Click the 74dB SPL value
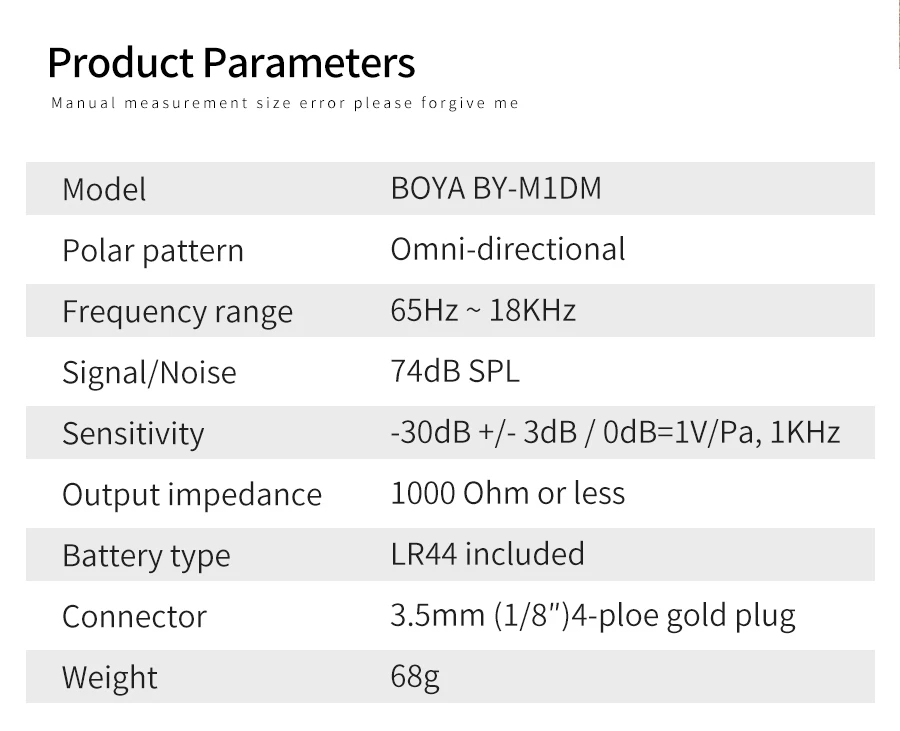This screenshot has height=731, width=900. [455, 371]
